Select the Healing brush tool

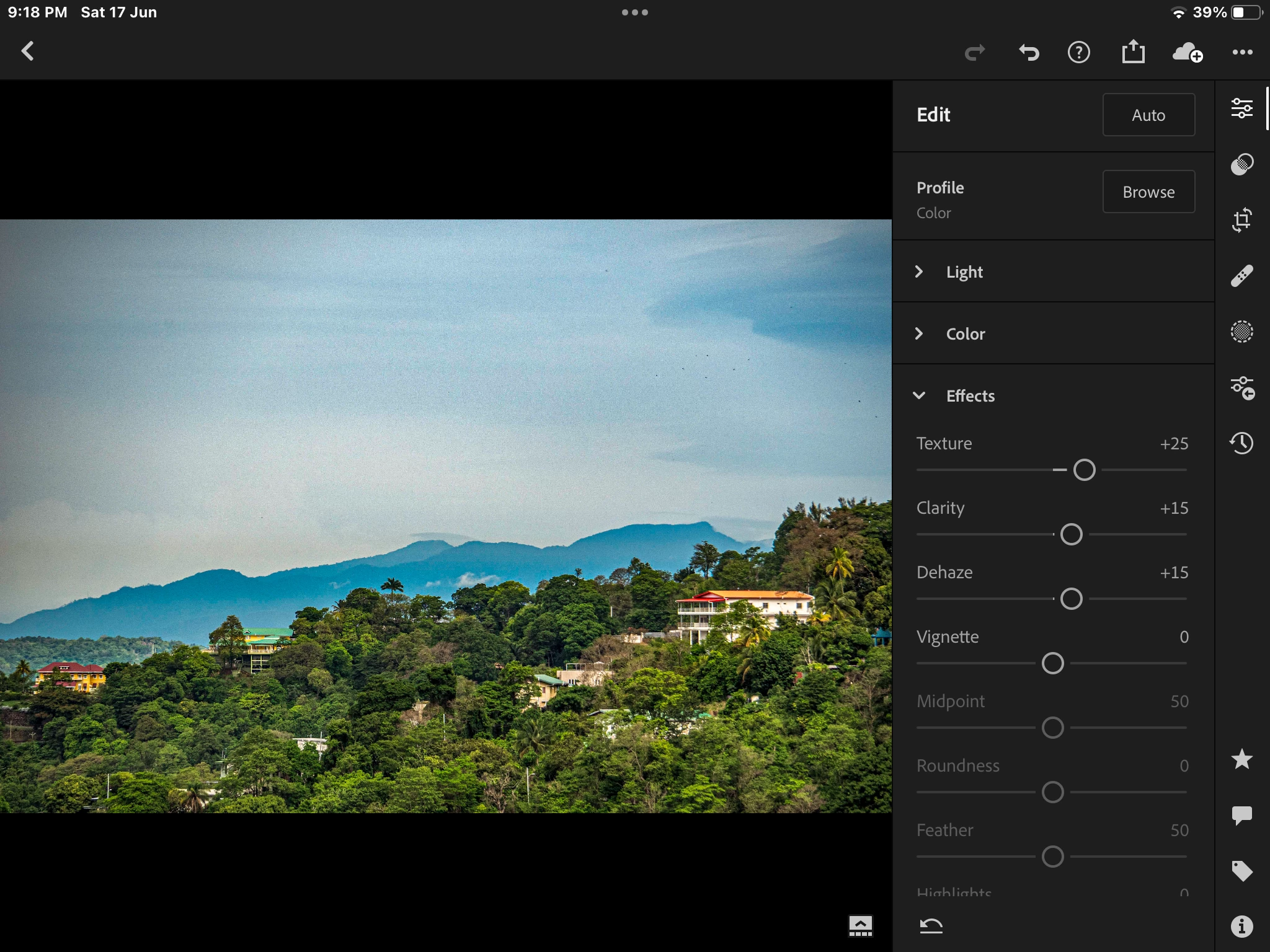[x=1241, y=276]
